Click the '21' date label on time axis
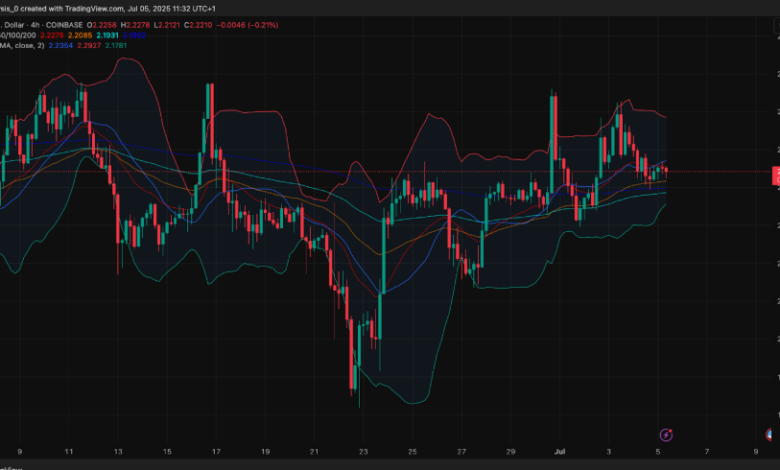The width and height of the screenshot is (780, 470). (x=314, y=452)
